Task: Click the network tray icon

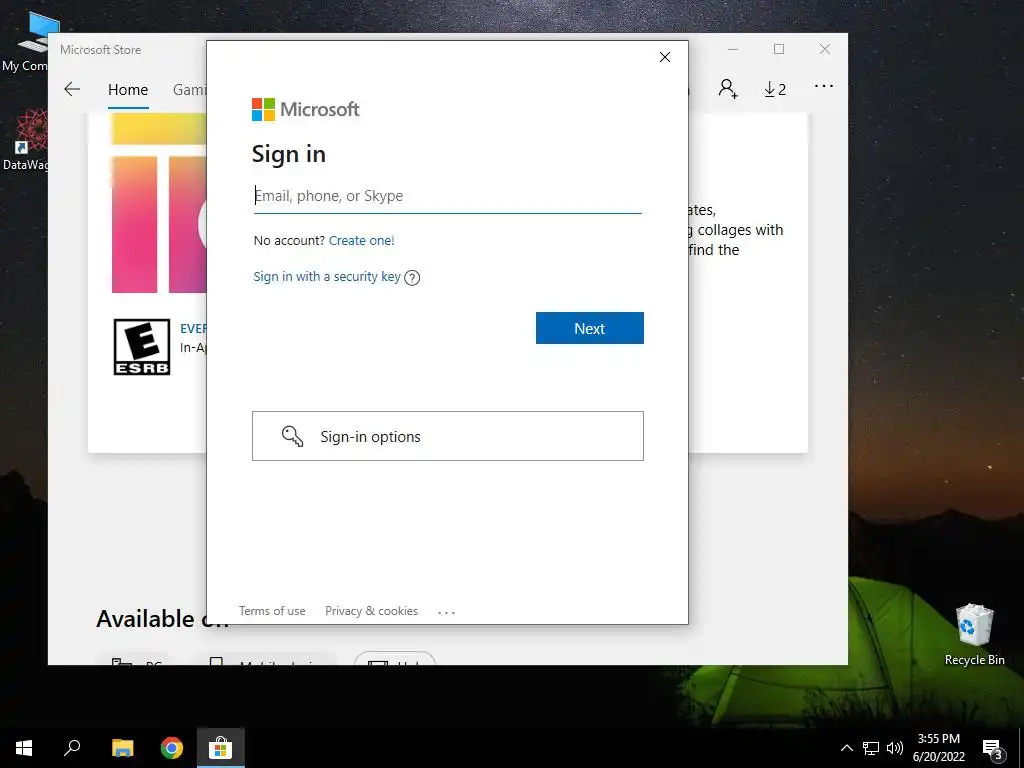Action: 871,748
